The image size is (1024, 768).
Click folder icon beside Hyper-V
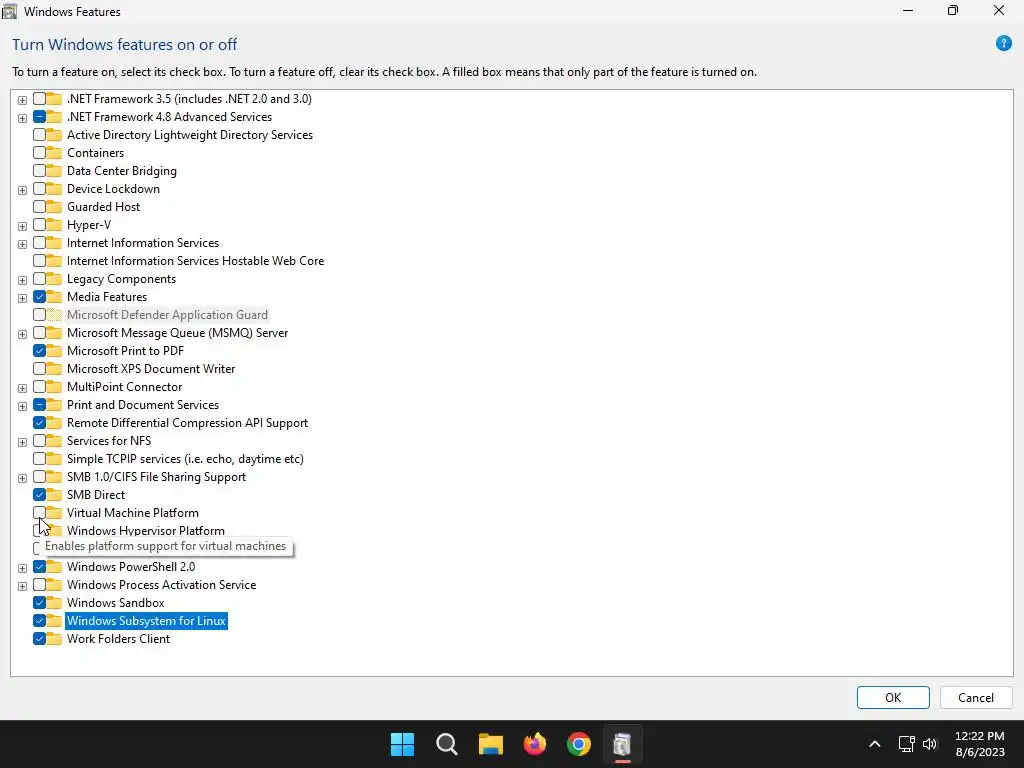(54, 225)
